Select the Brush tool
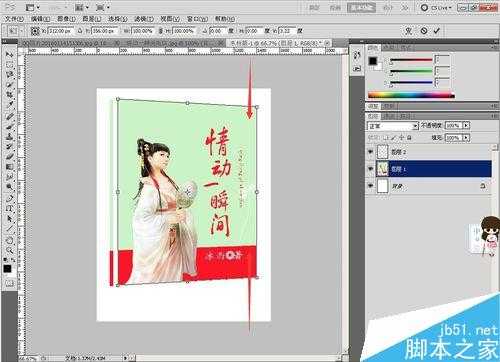The image size is (500, 362). [x=9, y=126]
